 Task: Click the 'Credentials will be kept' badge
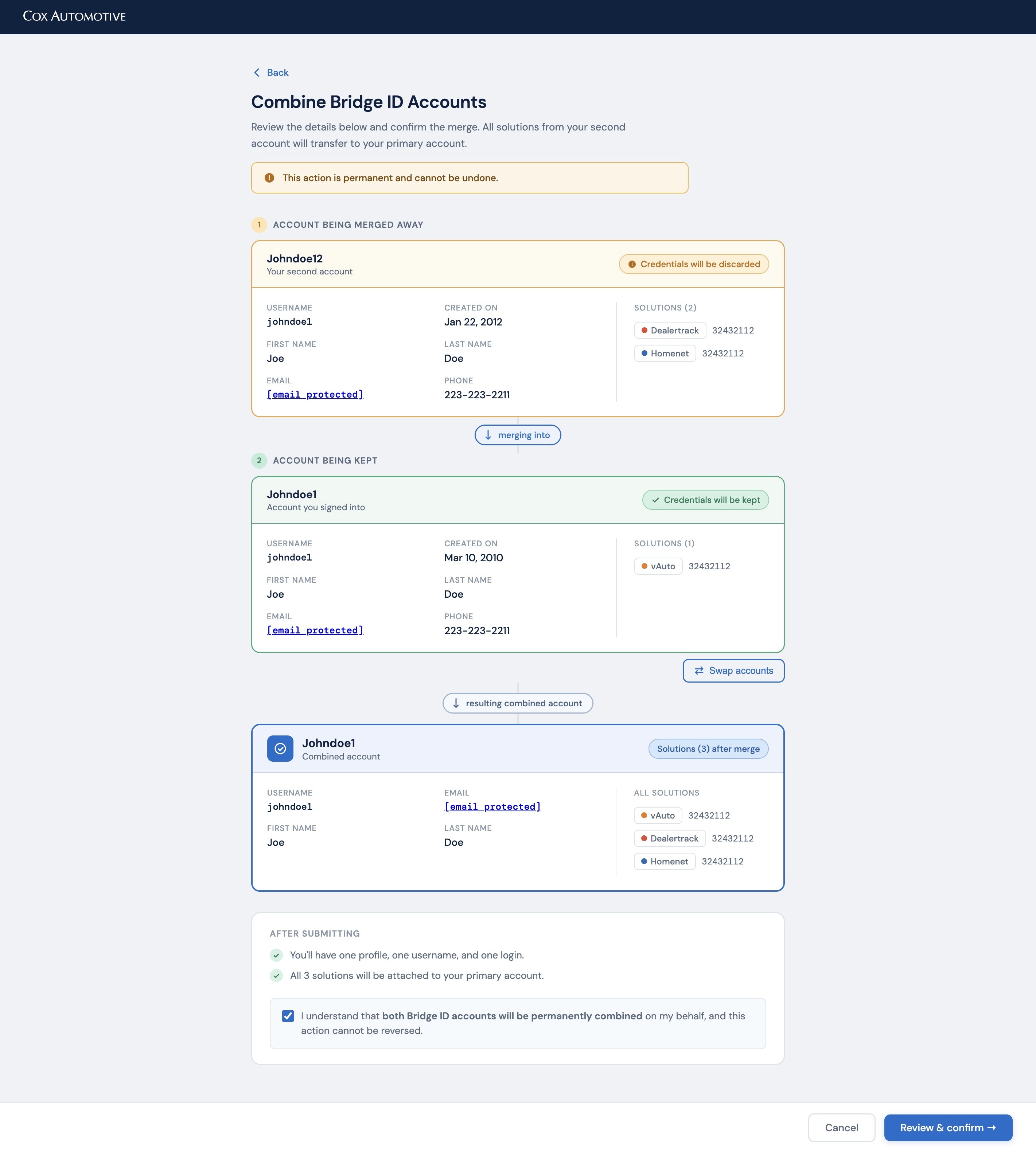(705, 500)
